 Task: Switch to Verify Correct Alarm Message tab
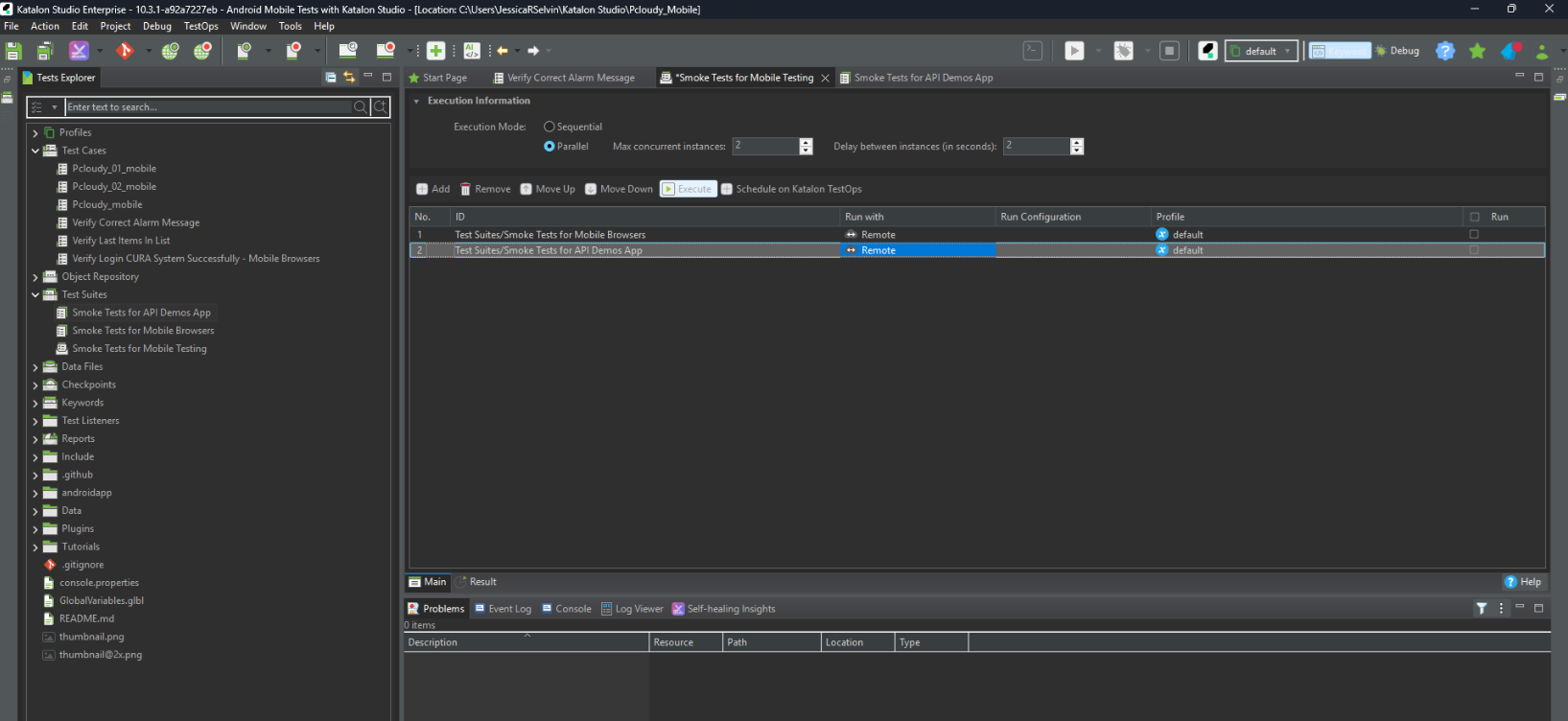[x=564, y=78]
